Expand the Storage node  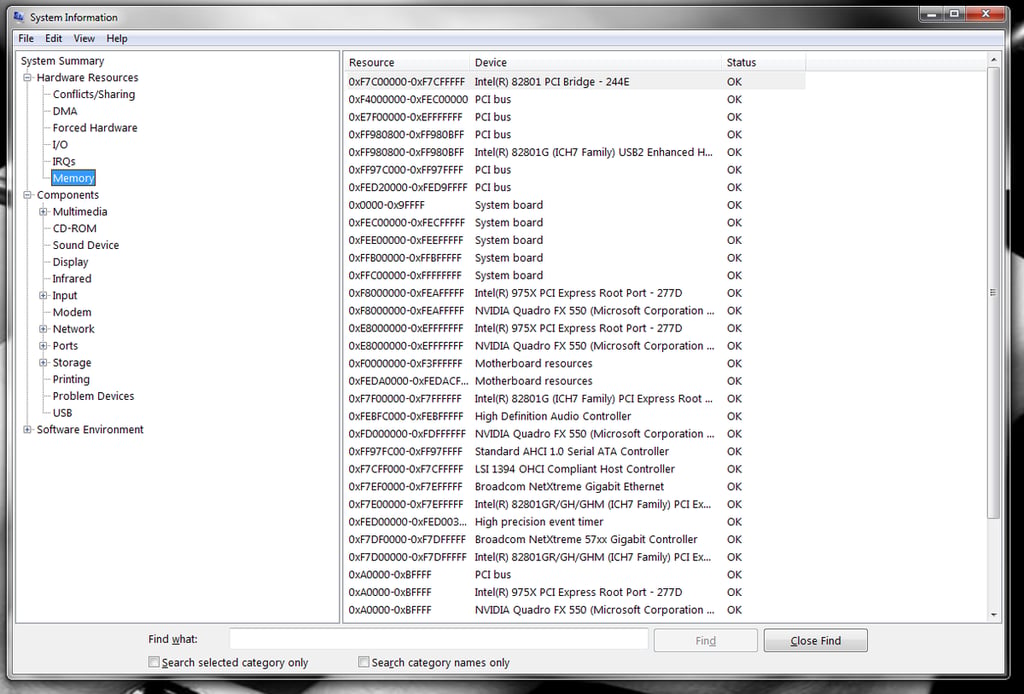43,362
